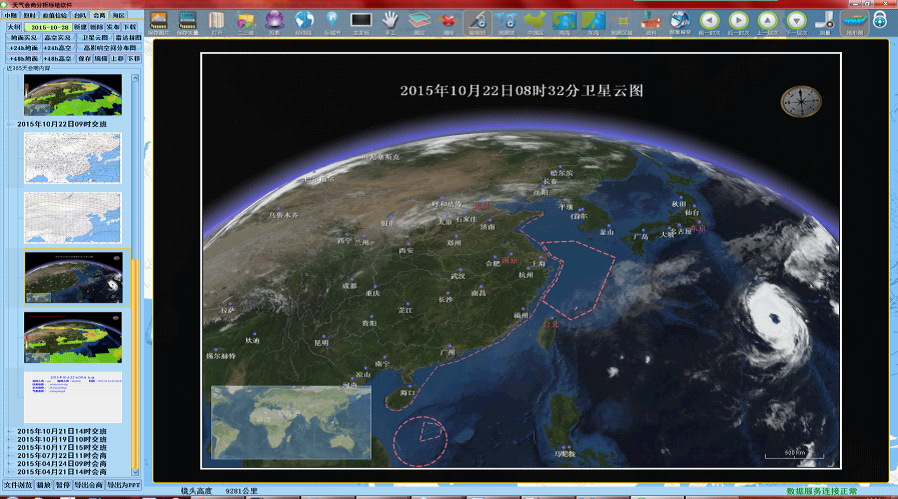
Task: Click the 发布 (Publish) button
Action: coord(113,27)
